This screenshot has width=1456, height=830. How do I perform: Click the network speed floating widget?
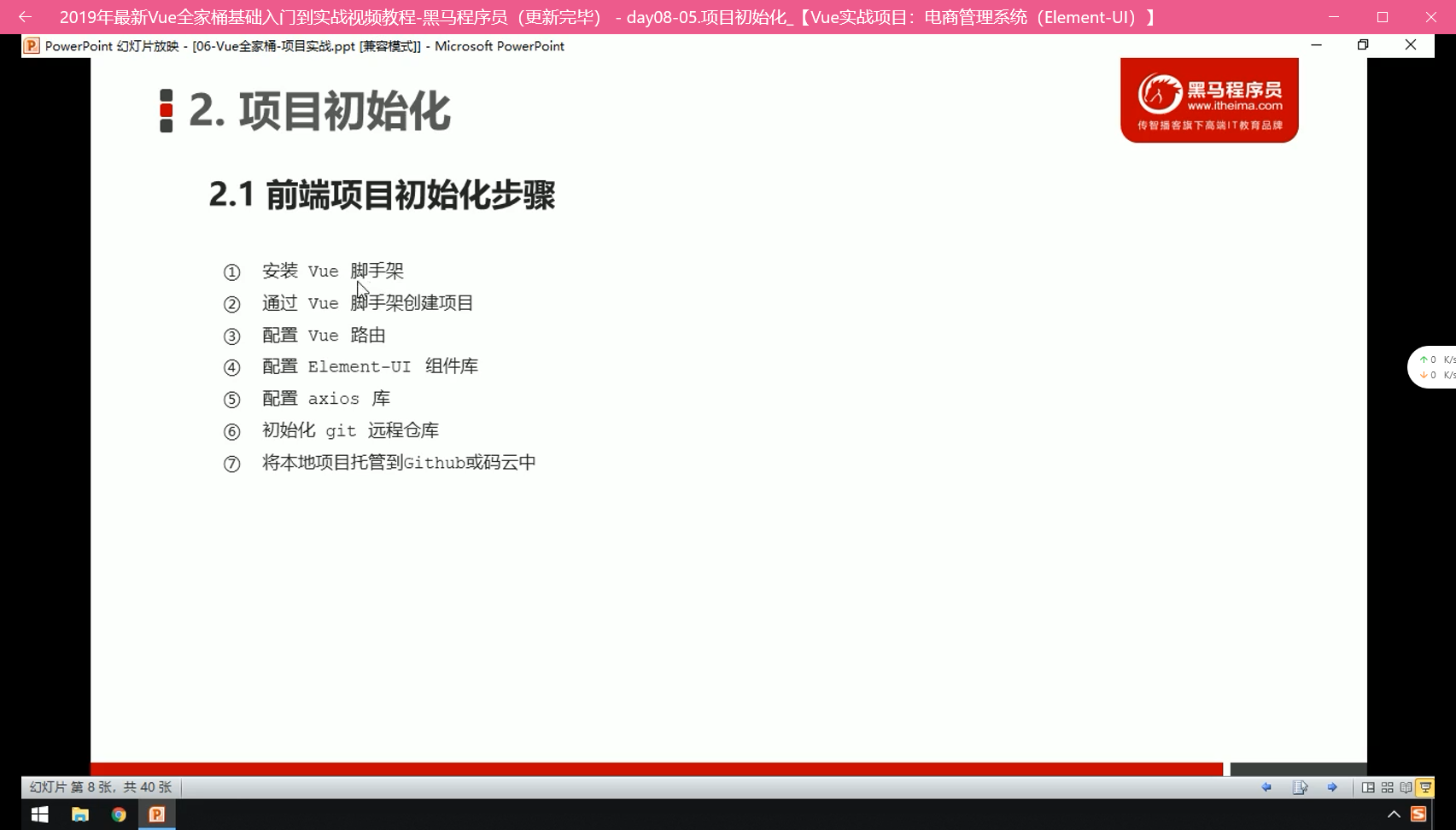[x=1435, y=367]
